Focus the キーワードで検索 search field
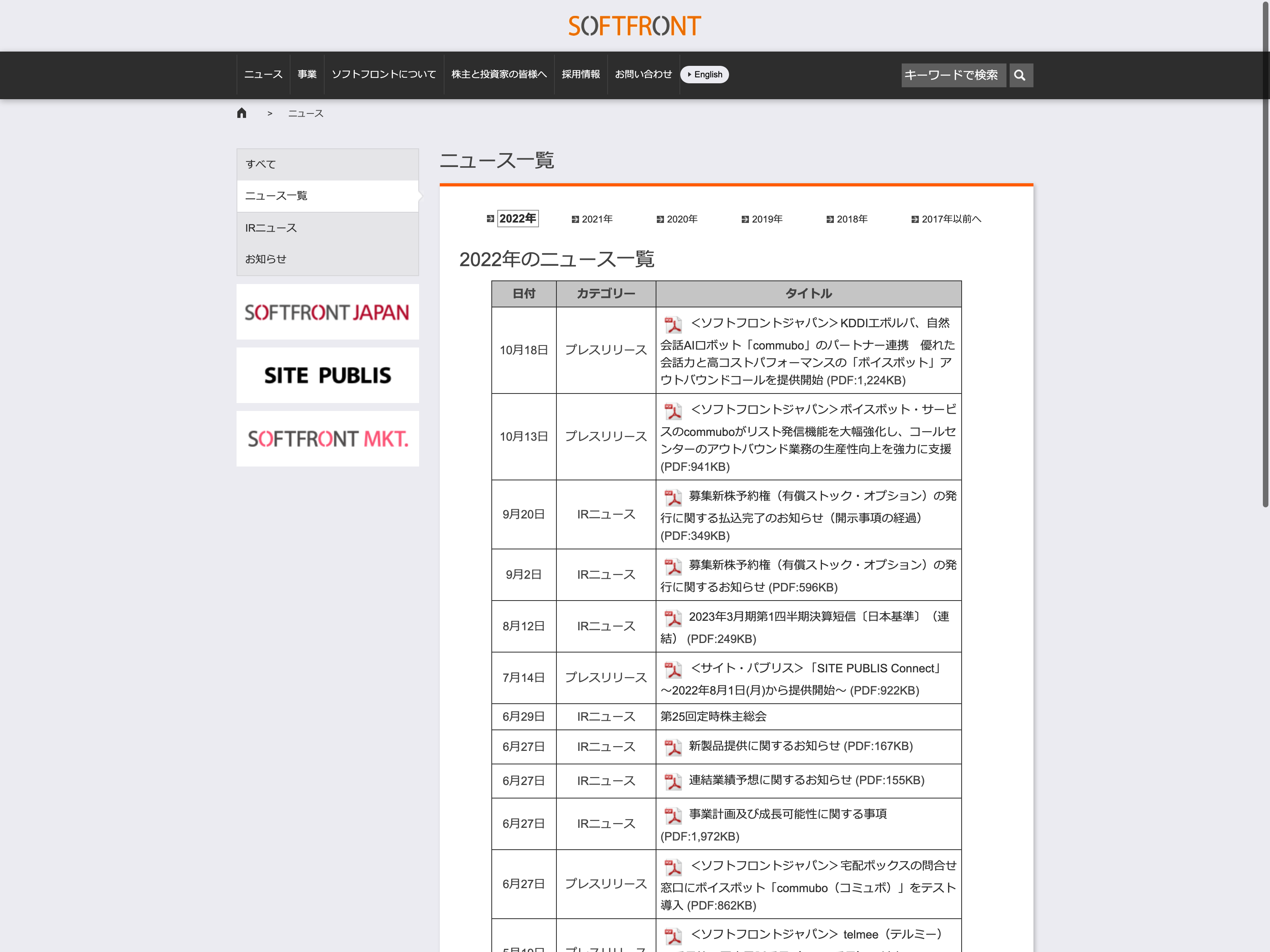The image size is (1270, 952). [x=952, y=75]
